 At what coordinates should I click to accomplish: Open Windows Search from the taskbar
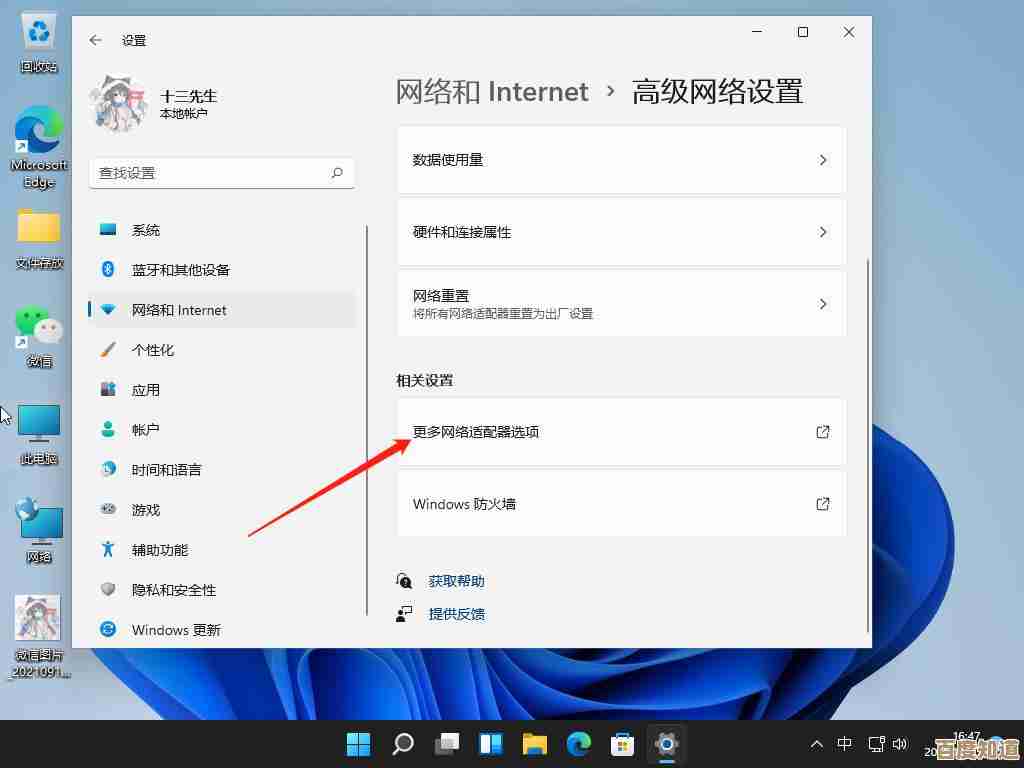pyautogui.click(x=402, y=744)
